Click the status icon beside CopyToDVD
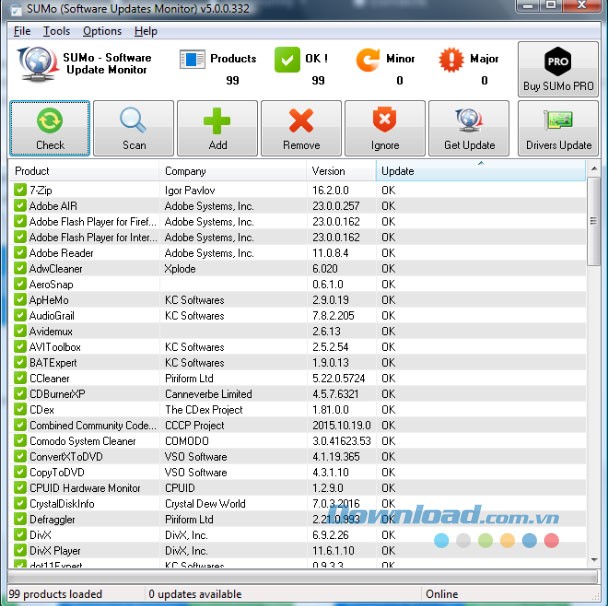Image resolution: width=610 pixels, height=606 pixels. [x=20, y=472]
